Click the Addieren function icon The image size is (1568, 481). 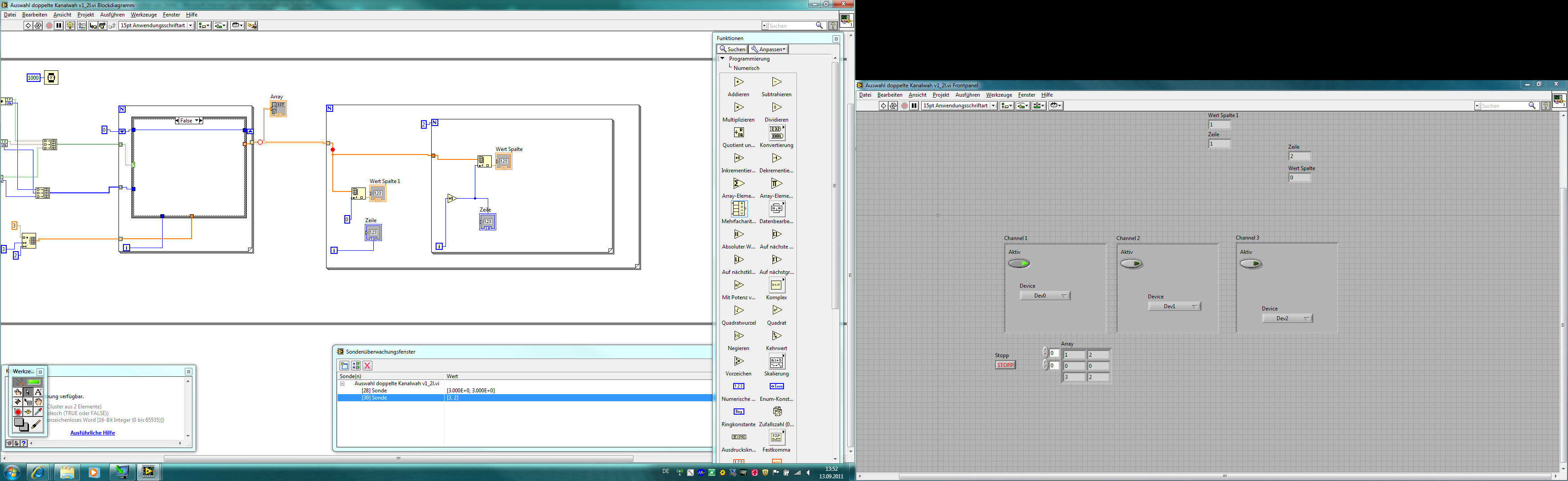[739, 82]
